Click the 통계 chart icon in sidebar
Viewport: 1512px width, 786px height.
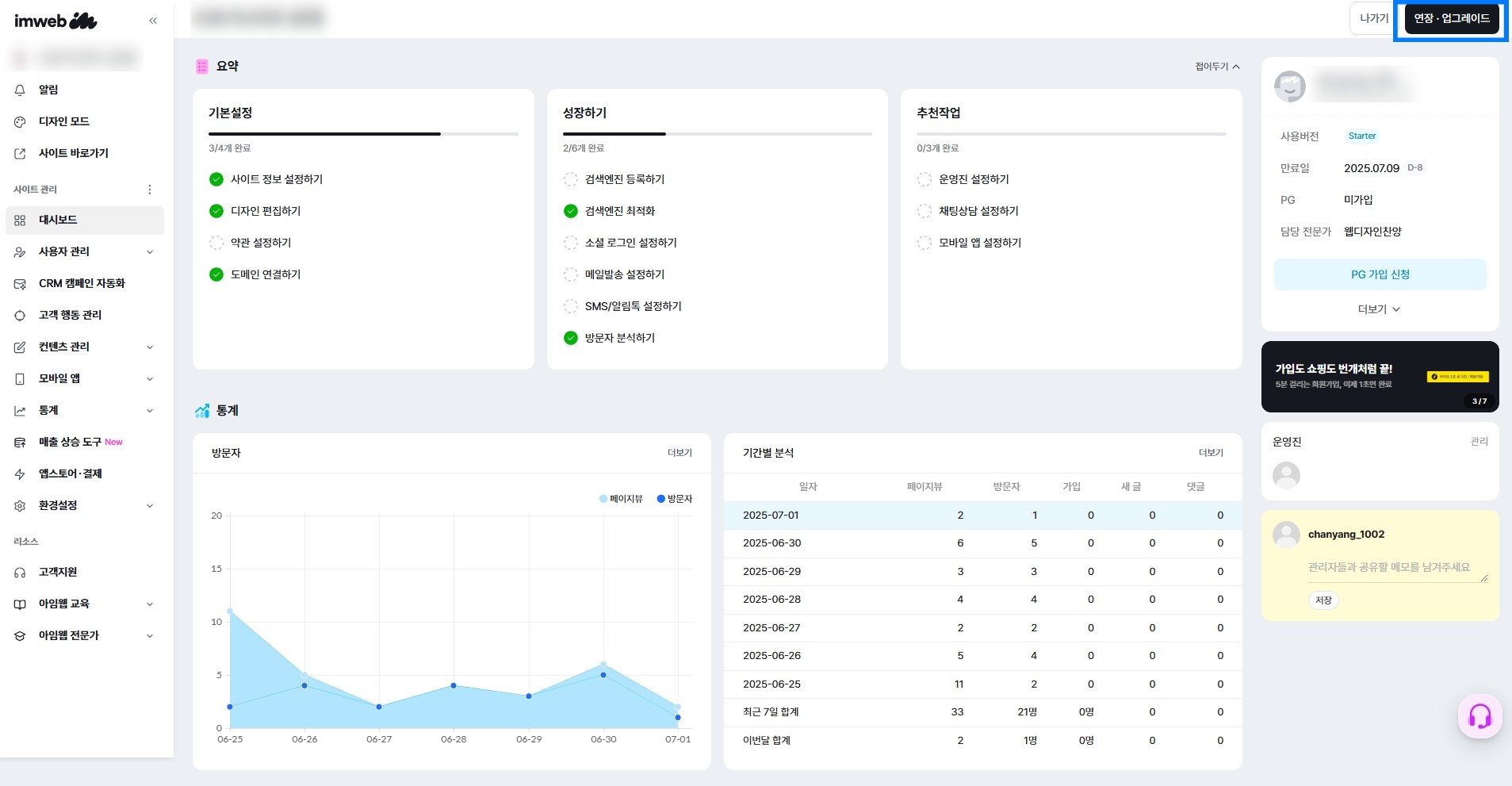(20, 411)
